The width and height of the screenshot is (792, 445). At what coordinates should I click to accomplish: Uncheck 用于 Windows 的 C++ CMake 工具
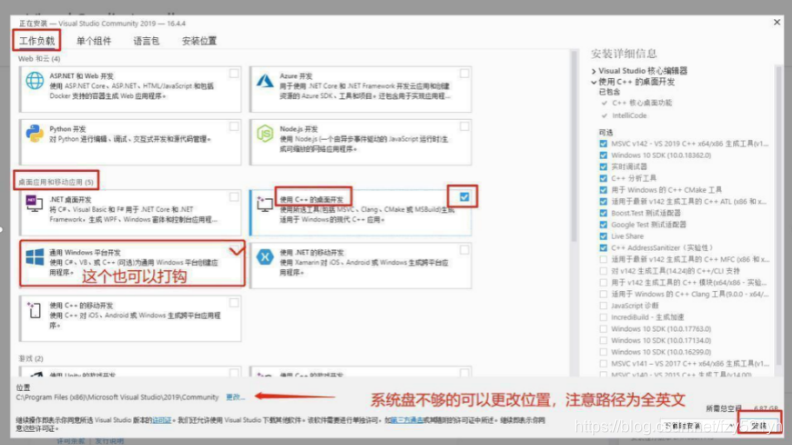pos(603,190)
